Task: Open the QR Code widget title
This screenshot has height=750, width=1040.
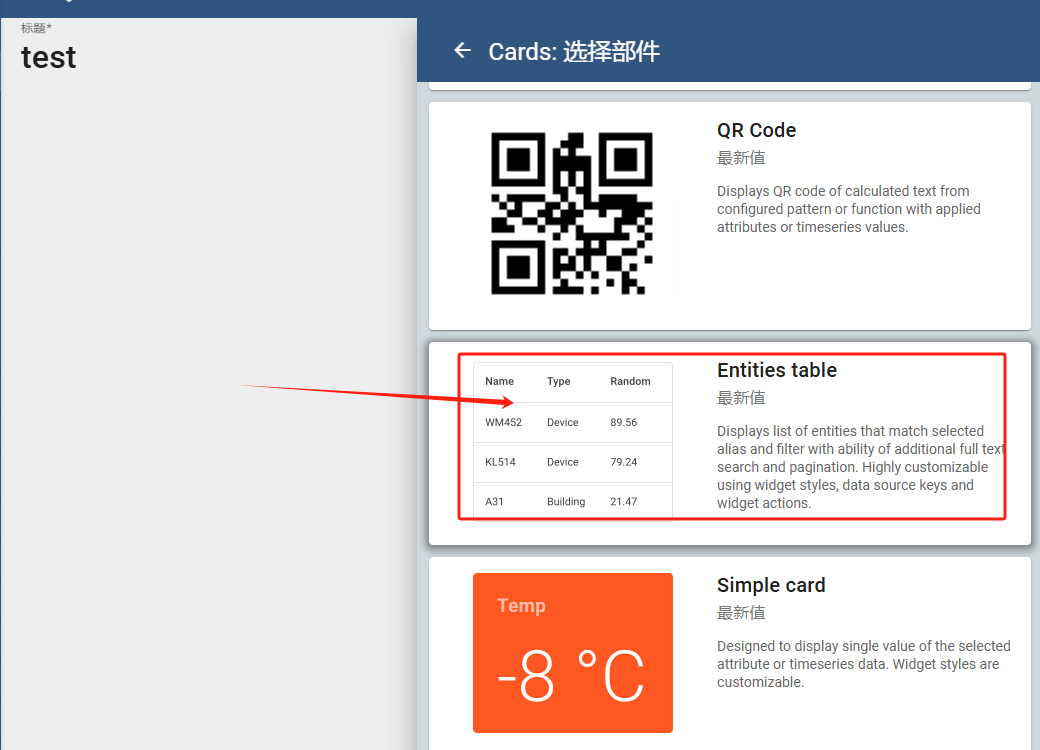Action: tap(756, 130)
